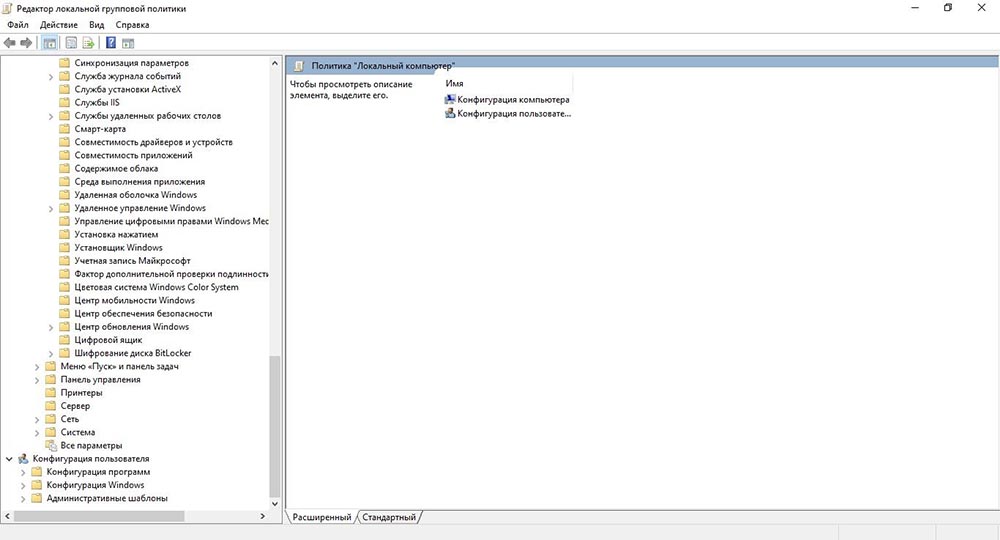The image size is (1000, 540).
Task: Expand the Шифрование диска BitLocker node
Action: [51, 354]
